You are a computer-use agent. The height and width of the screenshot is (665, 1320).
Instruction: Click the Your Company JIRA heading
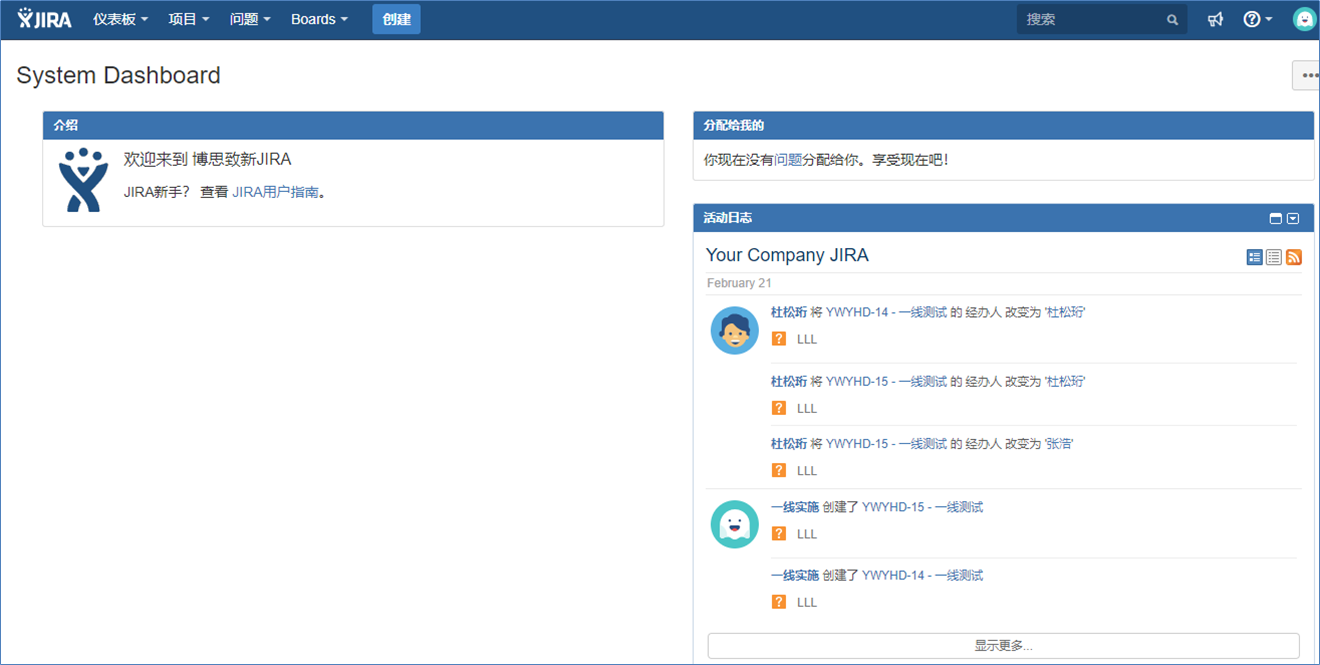[787, 255]
